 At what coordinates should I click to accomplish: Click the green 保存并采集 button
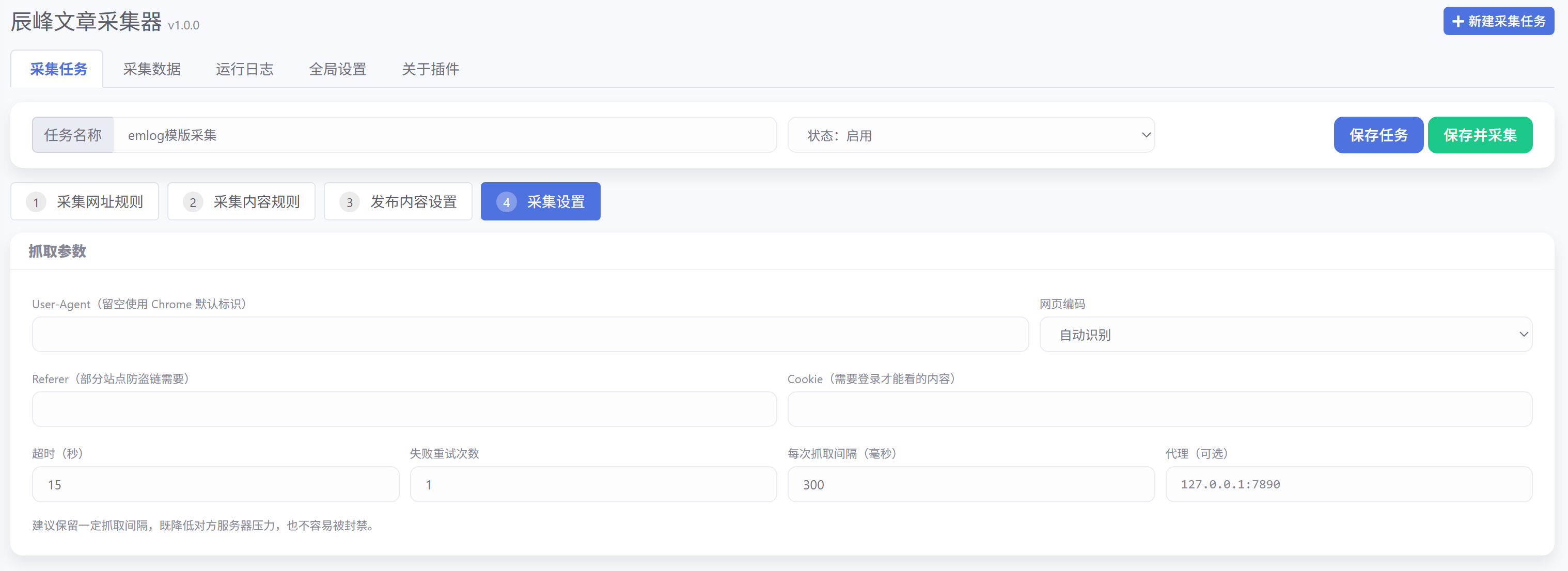click(x=1480, y=135)
